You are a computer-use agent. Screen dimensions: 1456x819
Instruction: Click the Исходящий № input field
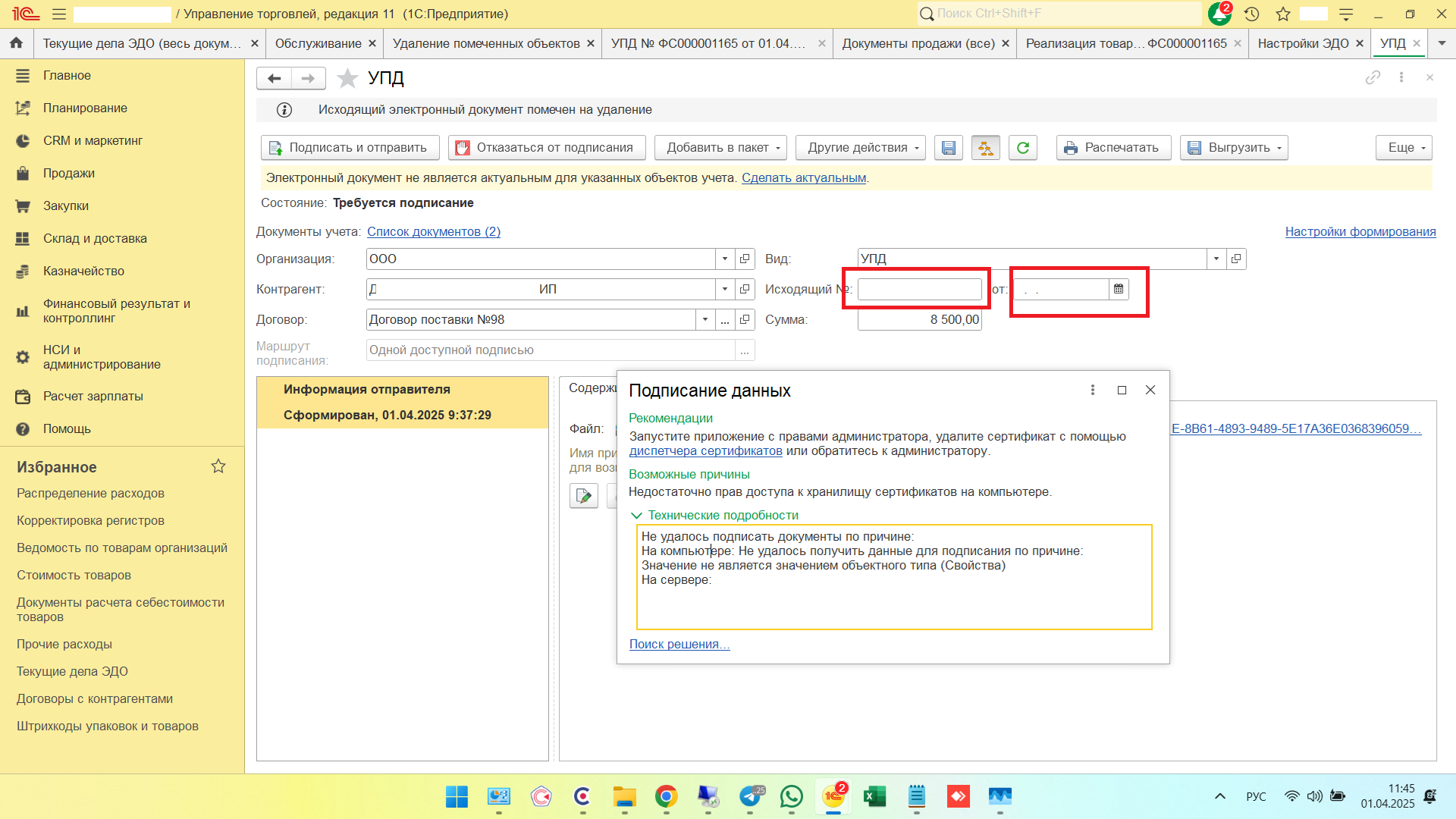tap(919, 289)
